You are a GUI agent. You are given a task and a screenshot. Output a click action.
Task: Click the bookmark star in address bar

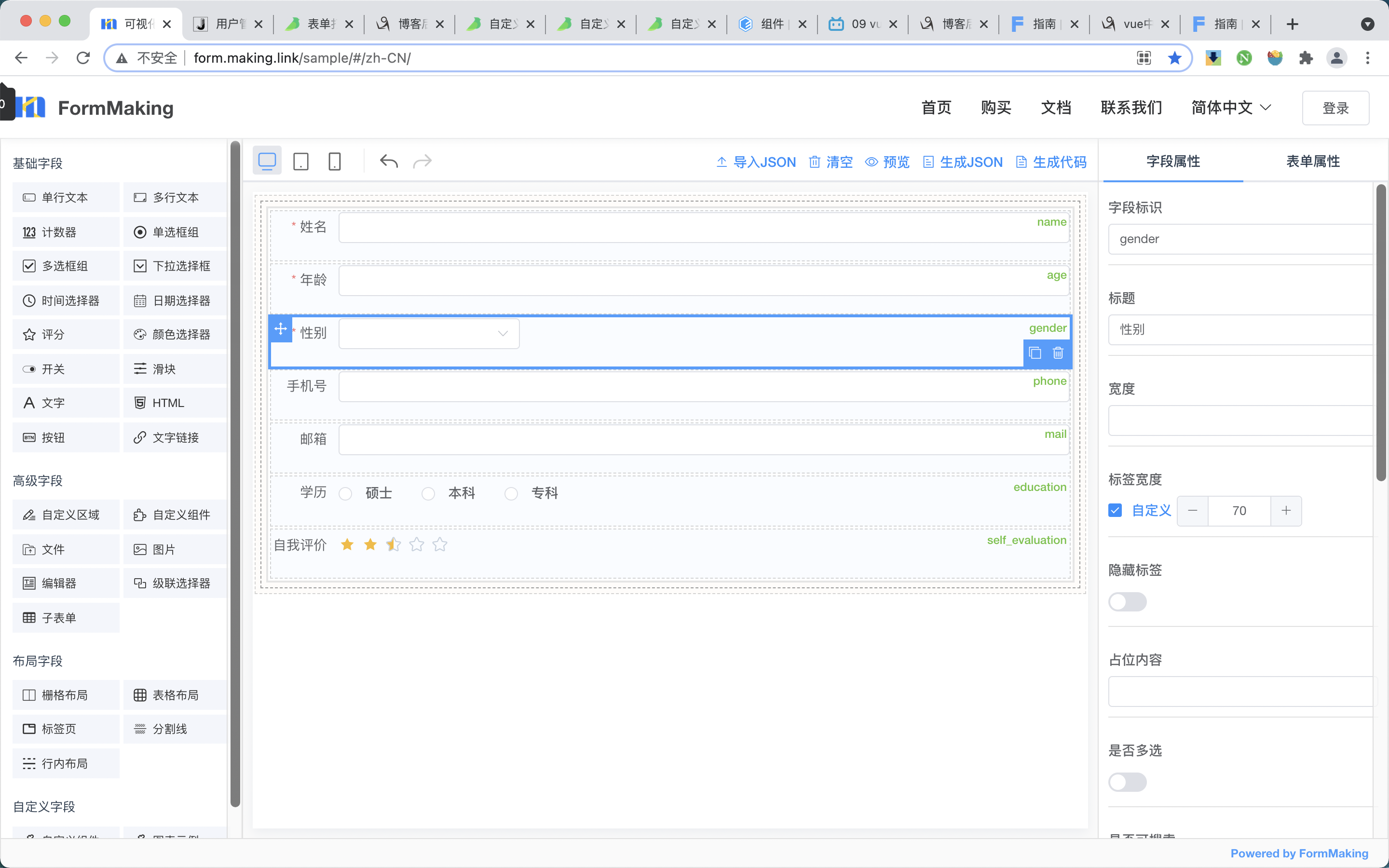pos(1174,58)
